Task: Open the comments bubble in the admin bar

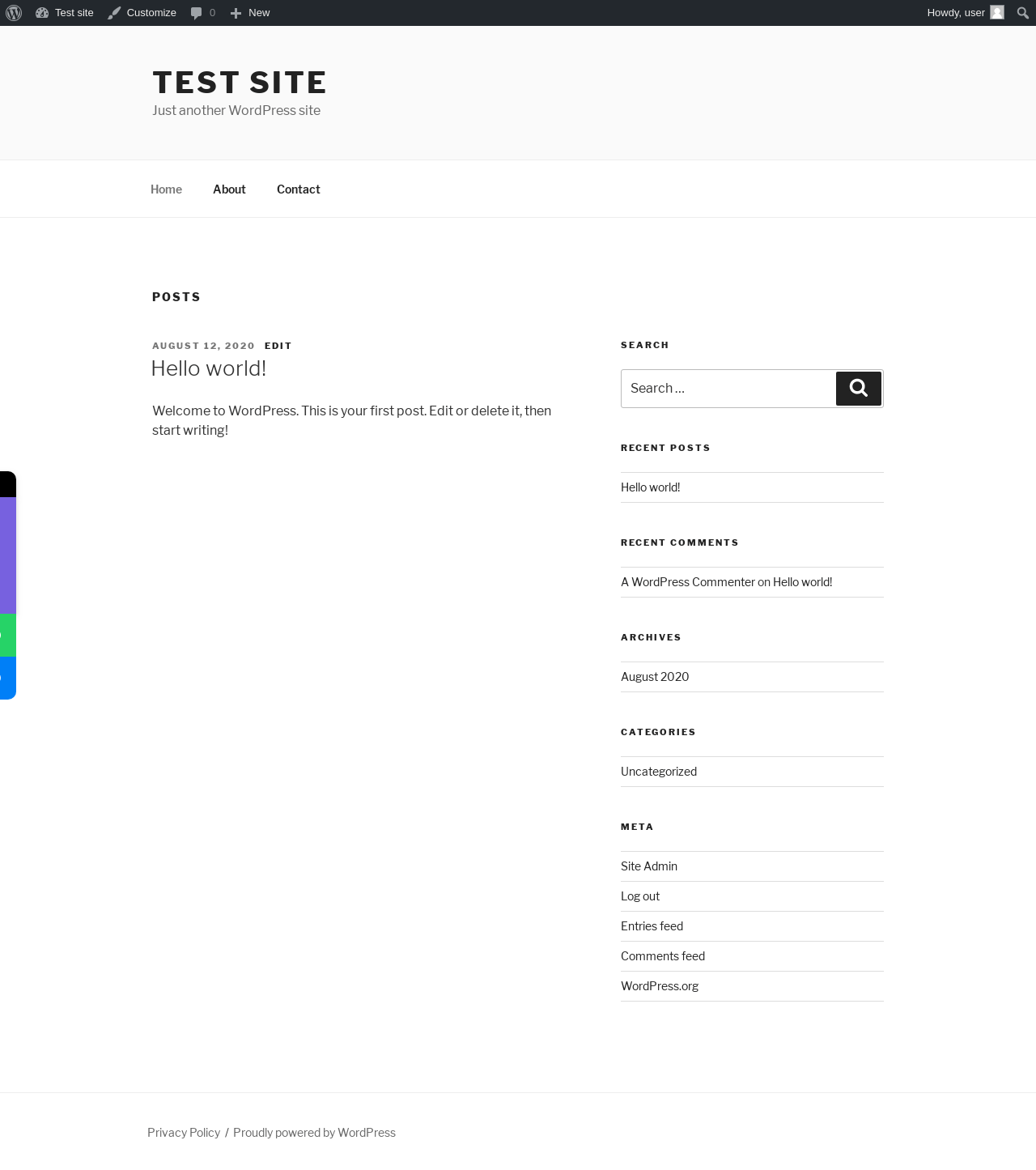Action: (197, 13)
